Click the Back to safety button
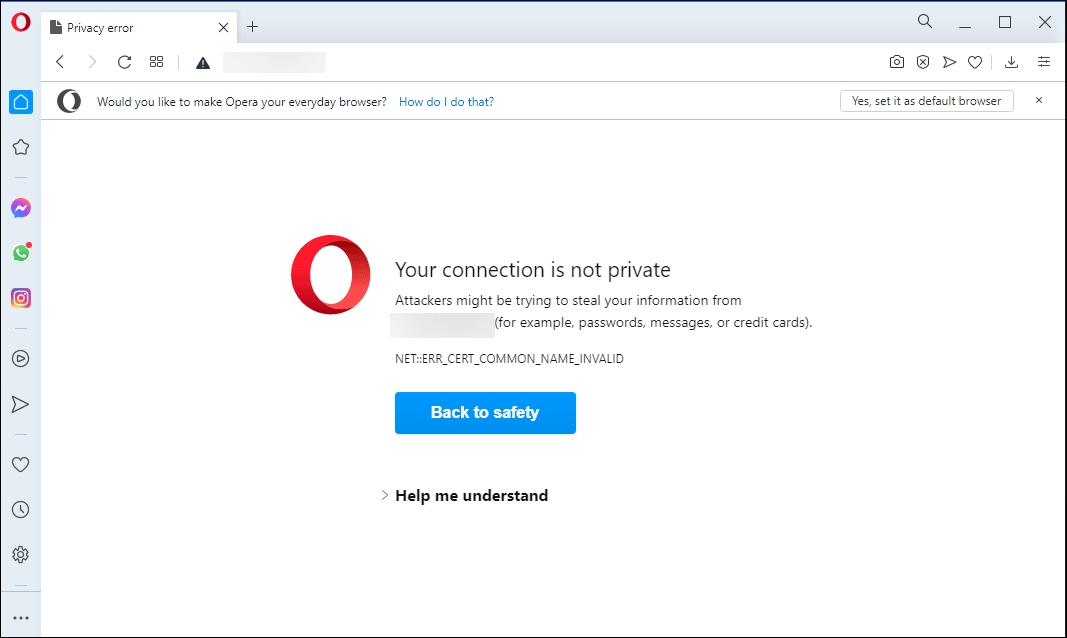1067x638 pixels. tap(485, 413)
